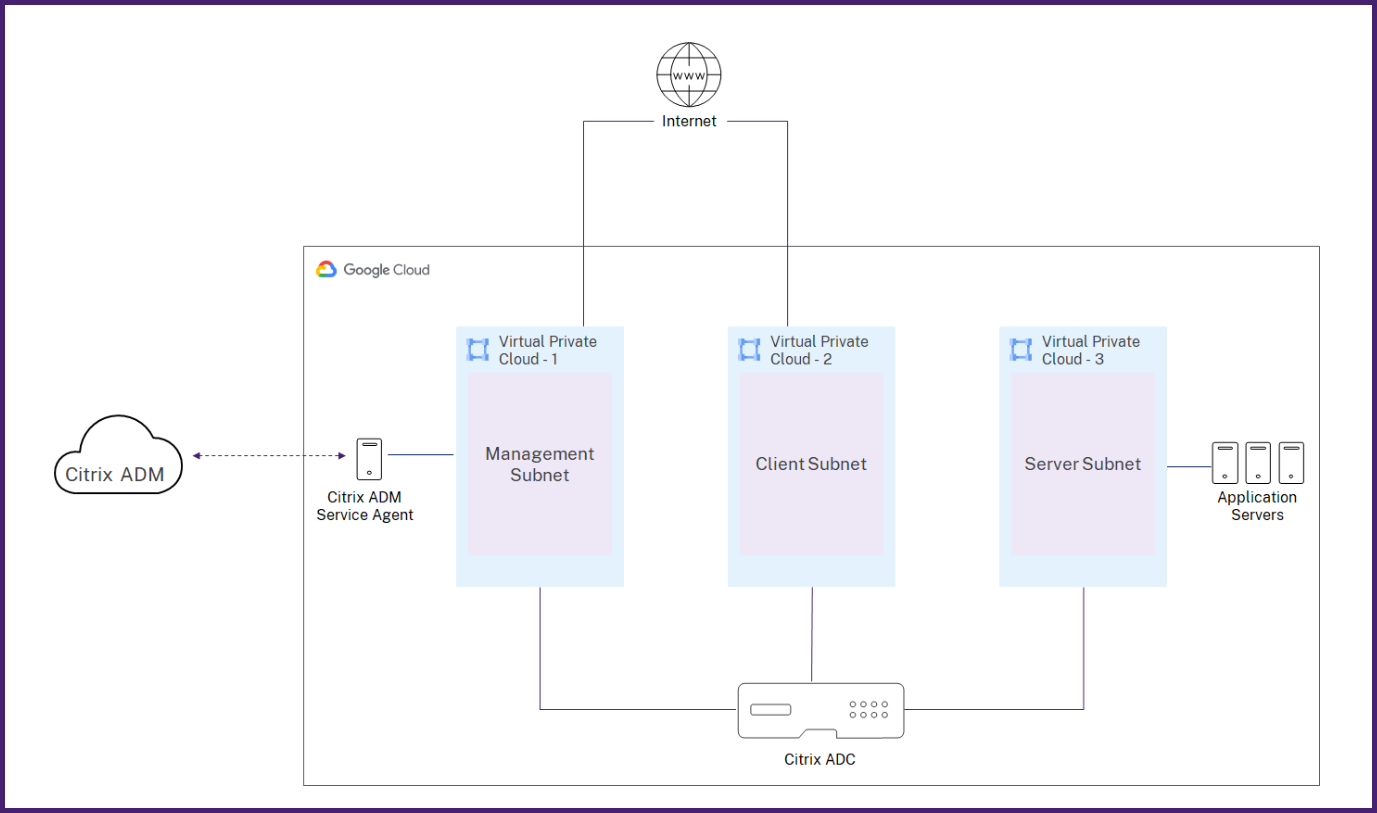This screenshot has height=813, width=1377.
Task: Select the first Application Servers icon
Action: [1225, 463]
